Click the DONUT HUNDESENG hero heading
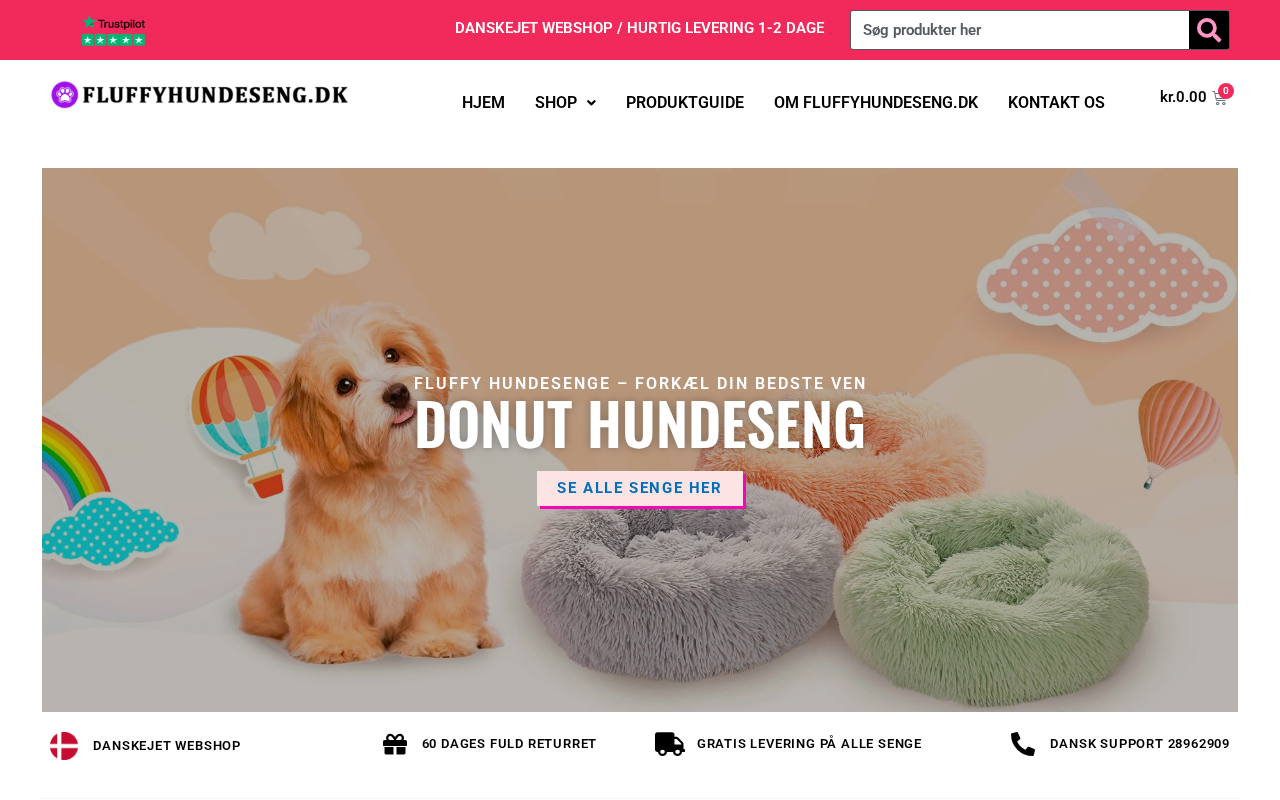1280x800 pixels. pos(640,425)
